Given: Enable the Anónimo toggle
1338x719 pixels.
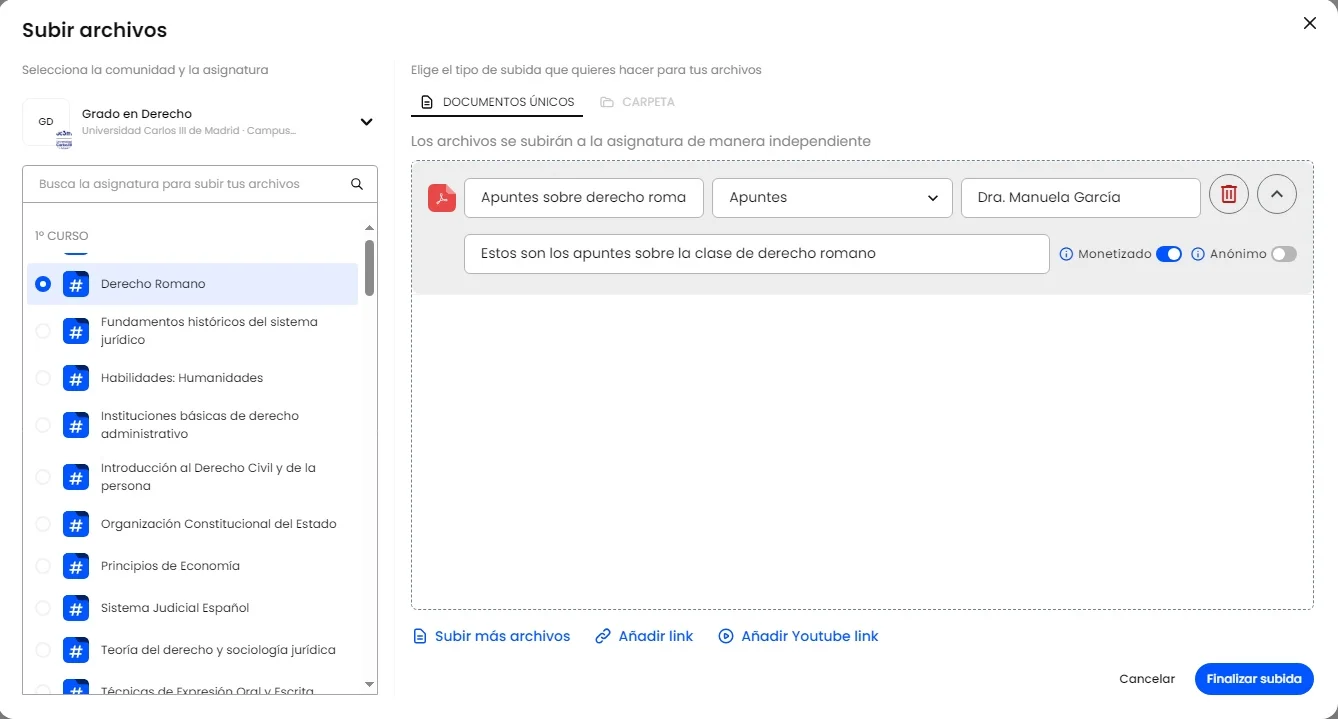Looking at the screenshot, I should tap(1283, 254).
